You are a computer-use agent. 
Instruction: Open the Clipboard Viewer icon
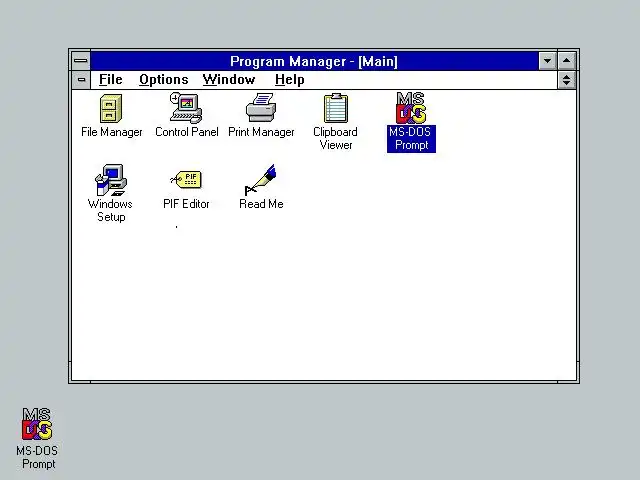(x=336, y=108)
